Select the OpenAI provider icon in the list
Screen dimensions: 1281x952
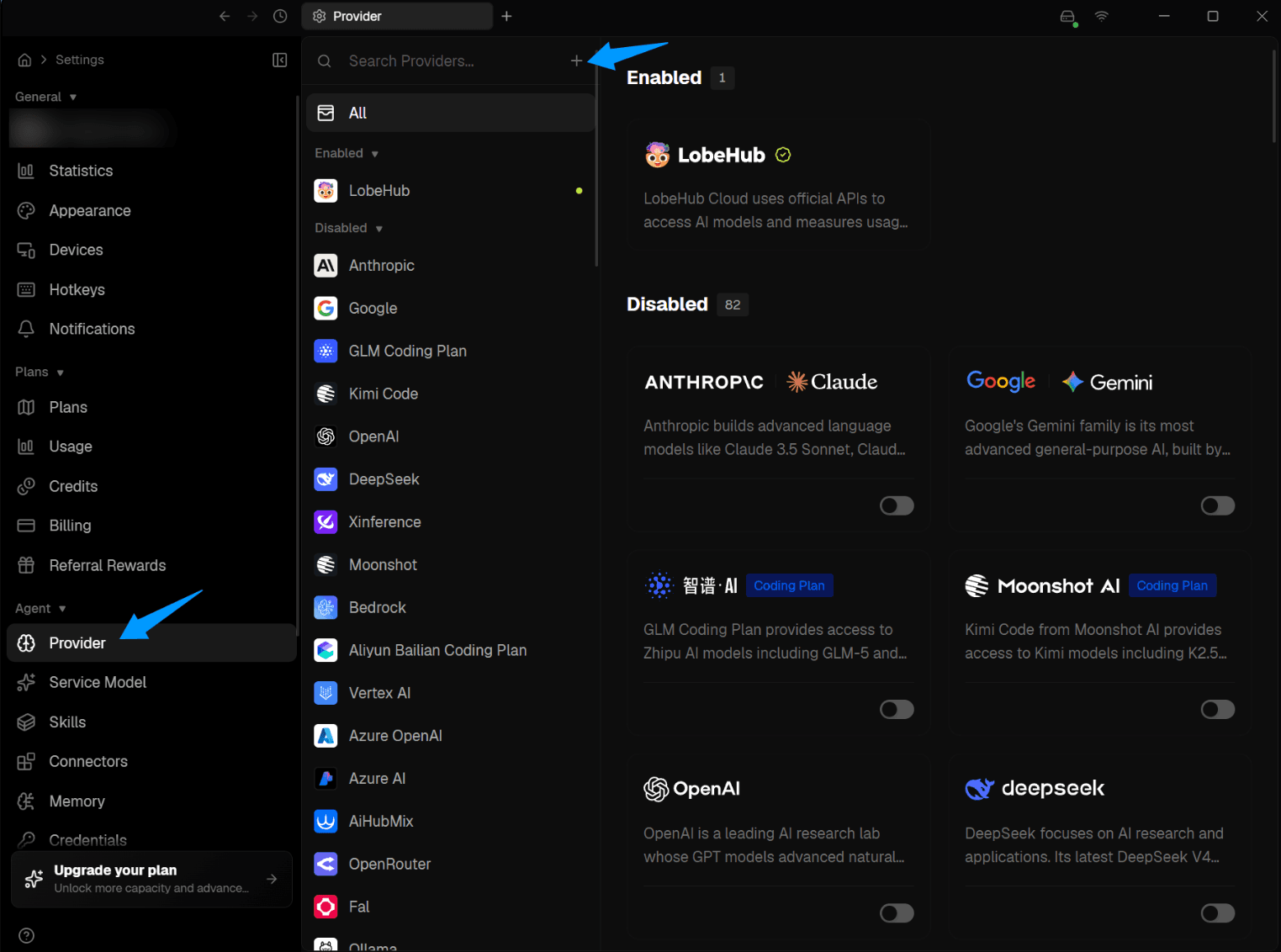[326, 436]
